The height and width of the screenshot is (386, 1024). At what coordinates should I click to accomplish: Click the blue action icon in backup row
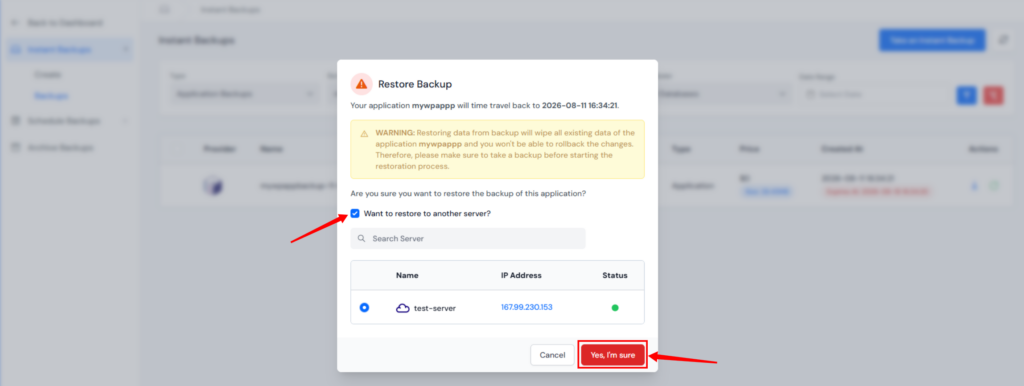point(974,186)
